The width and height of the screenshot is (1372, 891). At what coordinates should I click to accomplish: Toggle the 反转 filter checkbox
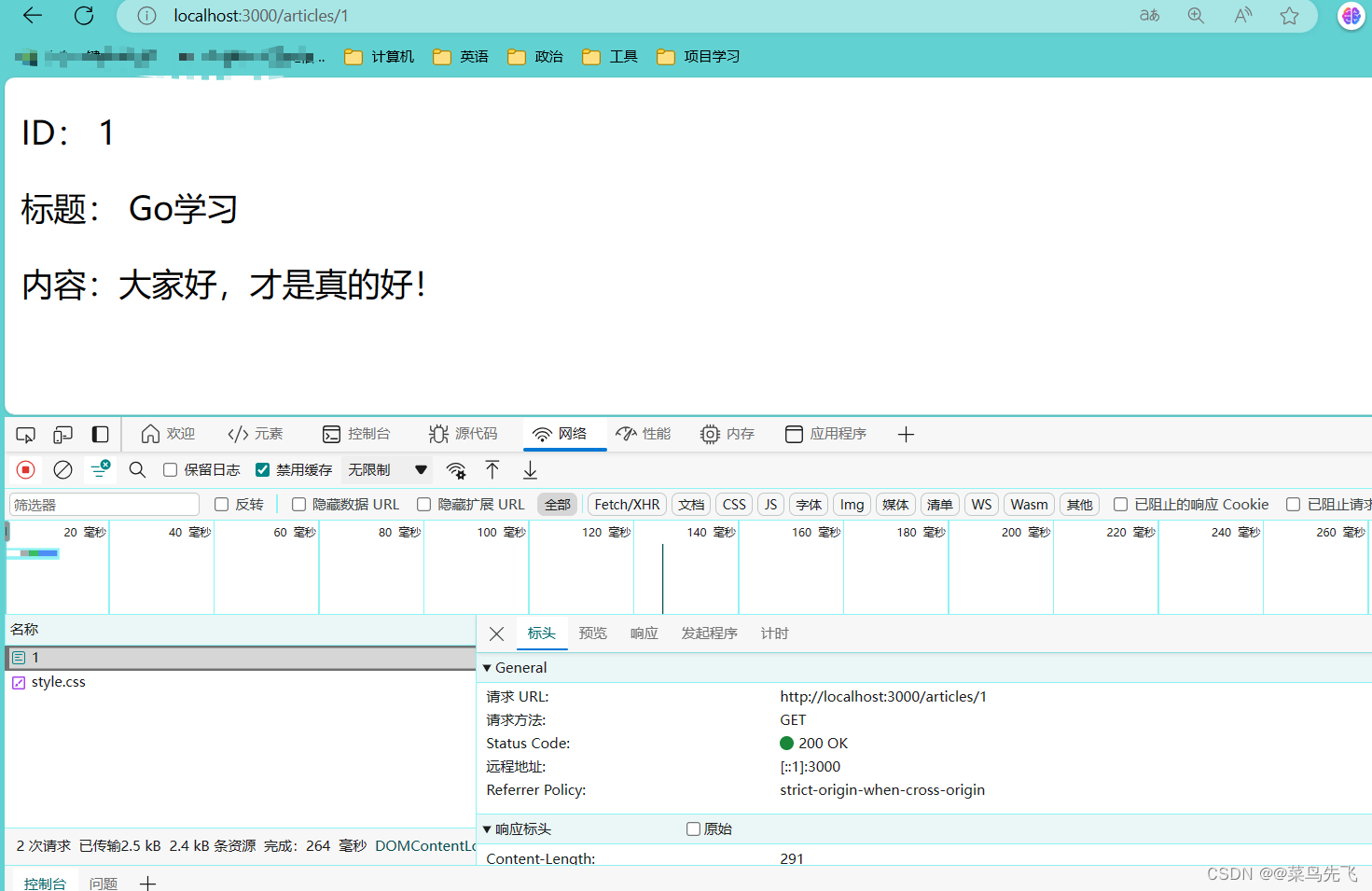click(221, 505)
